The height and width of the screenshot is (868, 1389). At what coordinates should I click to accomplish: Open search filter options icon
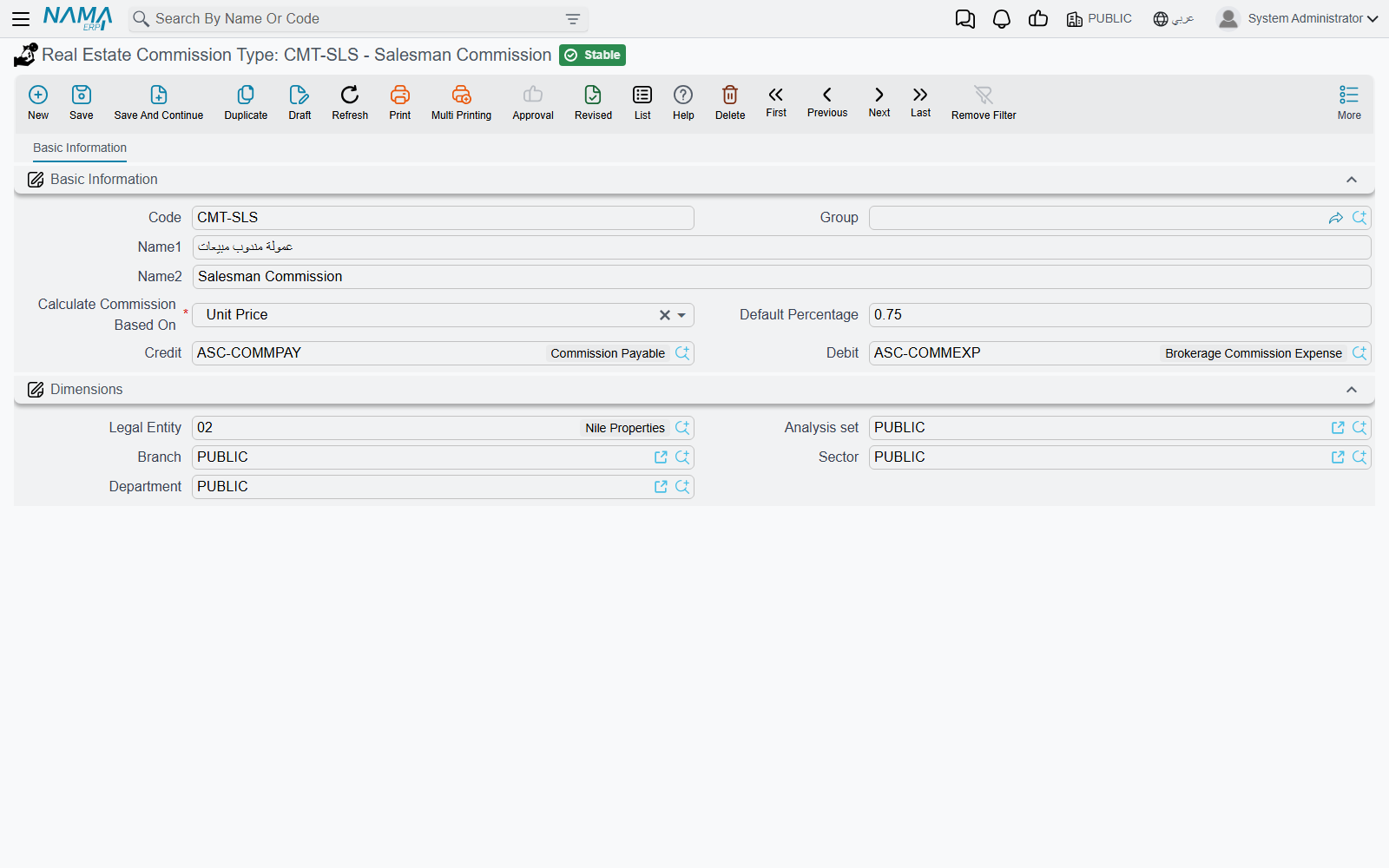pyautogui.click(x=573, y=19)
